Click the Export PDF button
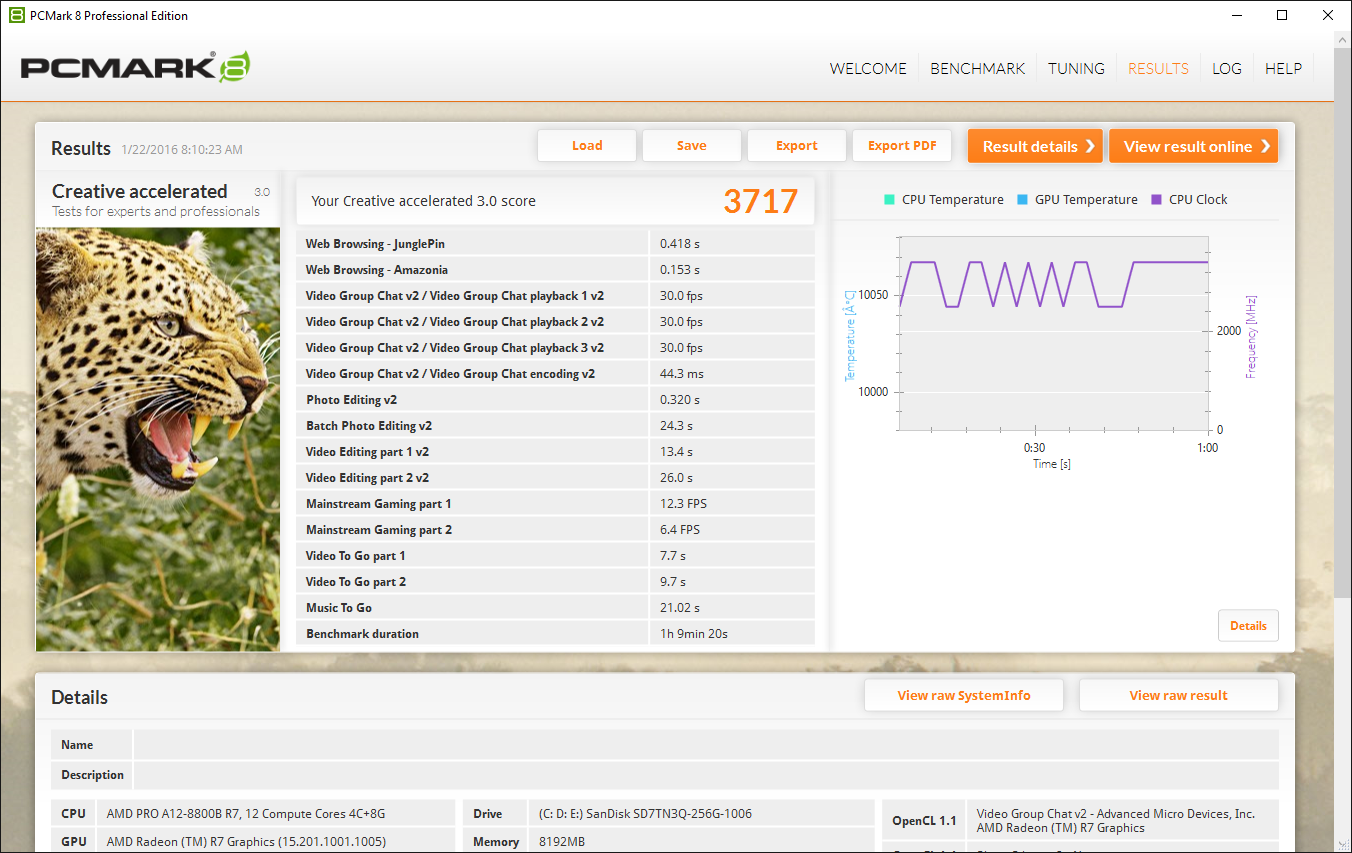This screenshot has width=1352, height=853. pos(902,145)
